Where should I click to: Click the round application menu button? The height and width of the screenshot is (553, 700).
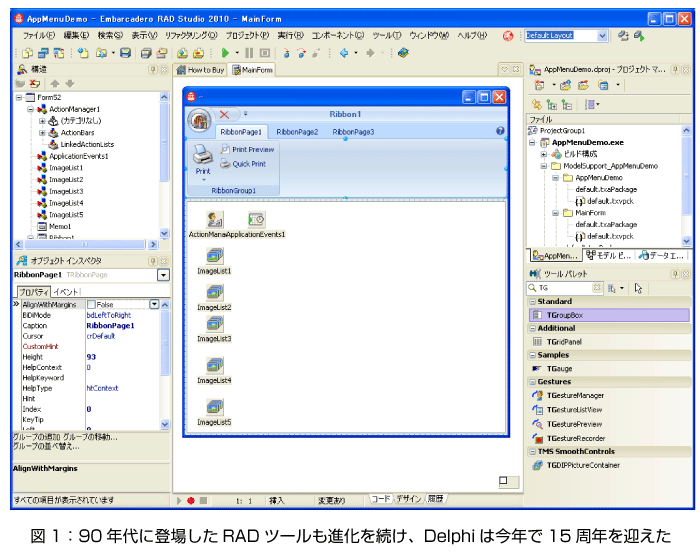coord(199,120)
